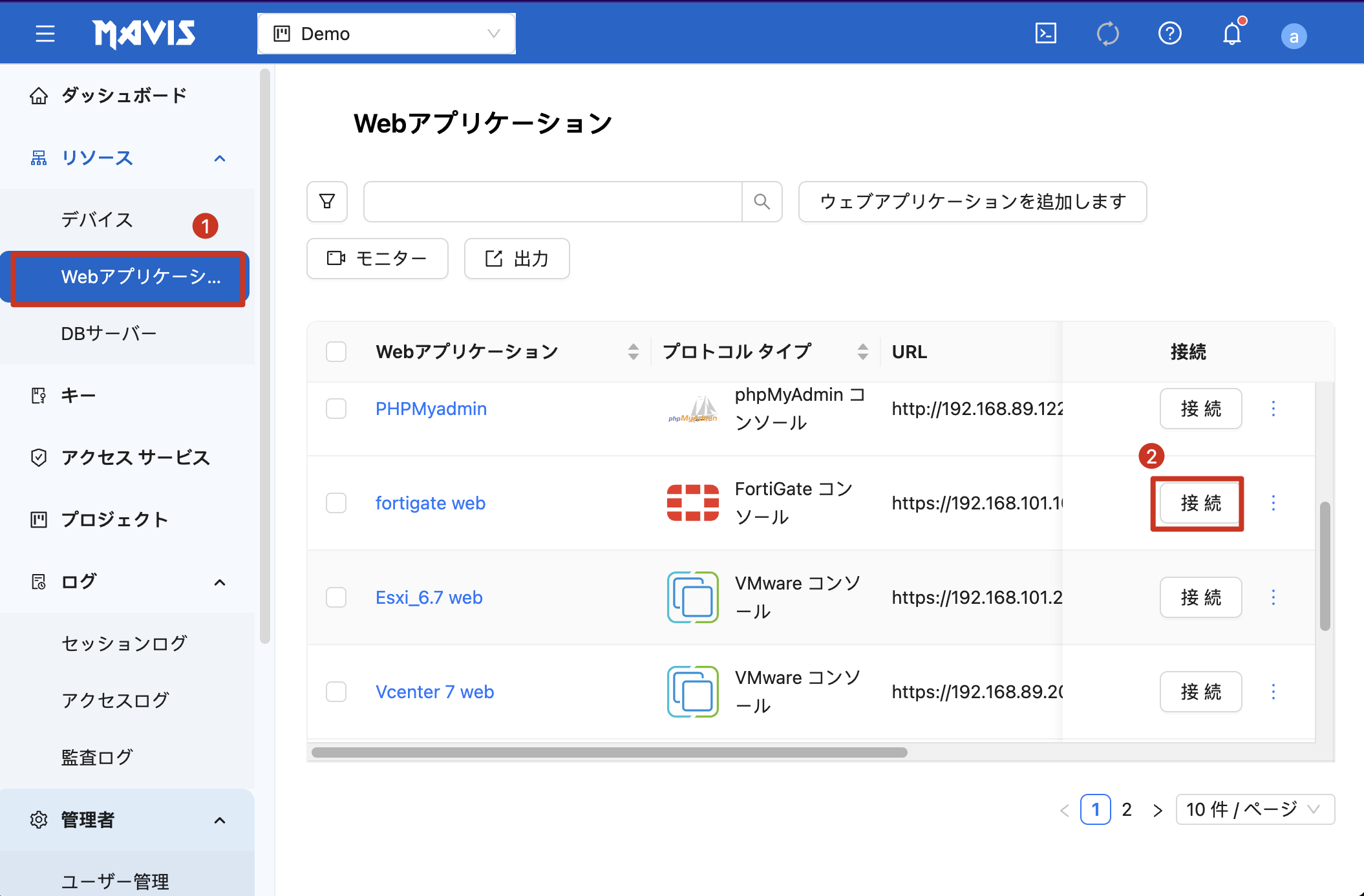Open the notifications bell

[x=1231, y=34]
